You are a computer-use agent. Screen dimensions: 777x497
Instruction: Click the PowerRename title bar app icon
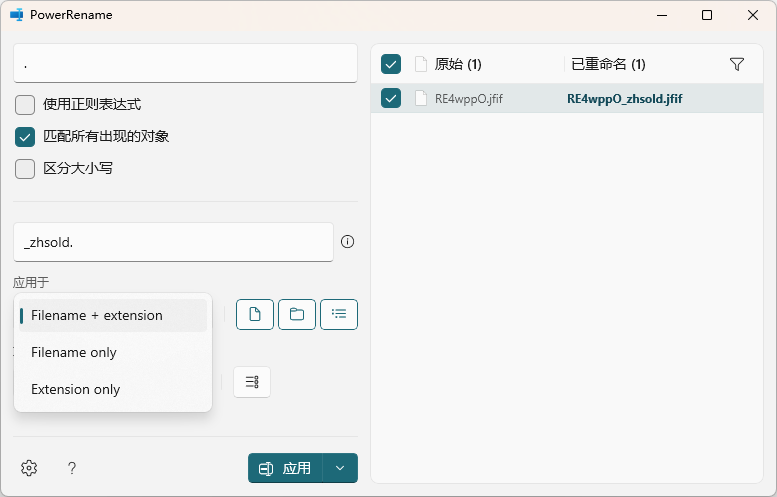click(x=17, y=15)
